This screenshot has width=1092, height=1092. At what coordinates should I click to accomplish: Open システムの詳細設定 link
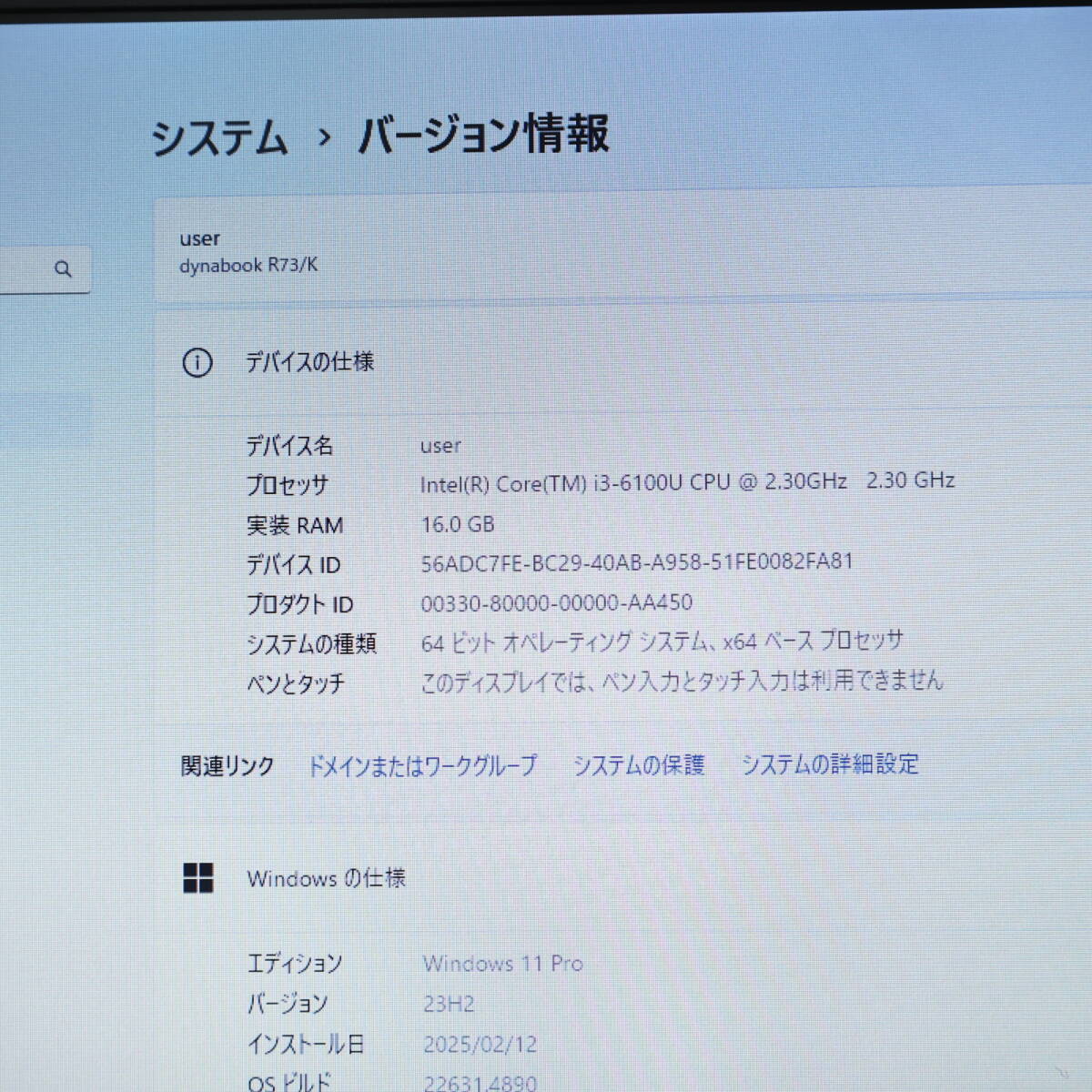830,764
